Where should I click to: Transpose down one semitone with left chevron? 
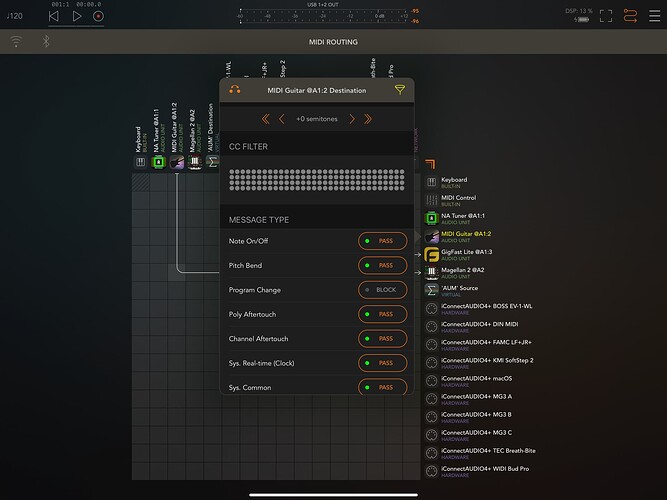(282, 119)
